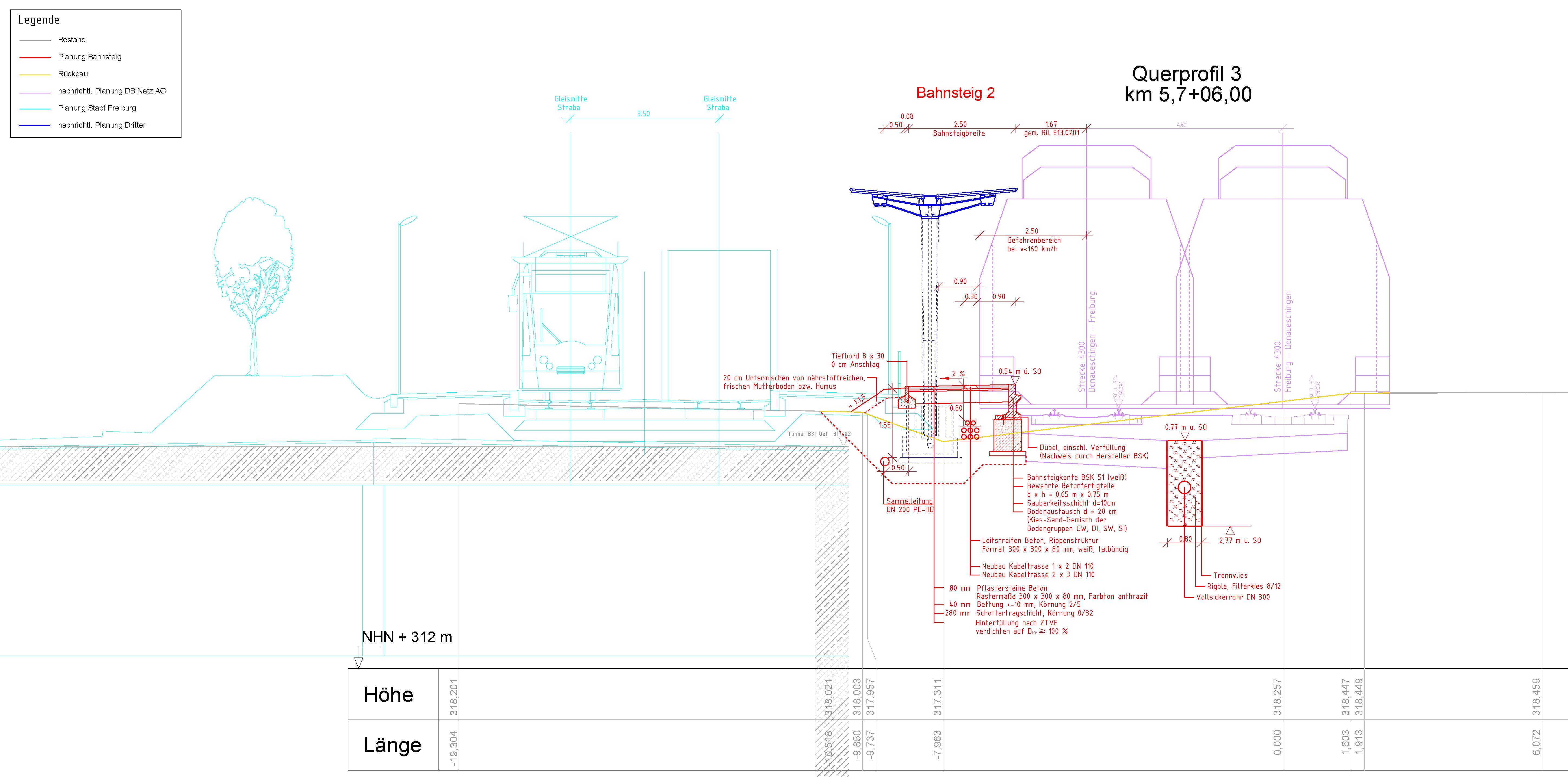This screenshot has height=777, width=1568.
Task: Click the faint 4.60 track distance dimension
Action: (1181, 125)
